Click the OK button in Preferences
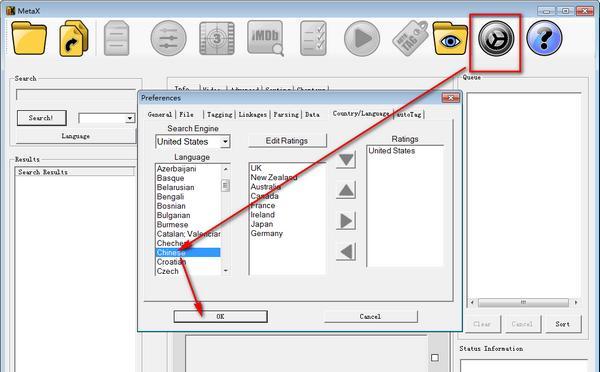The image size is (600, 372). point(220,317)
